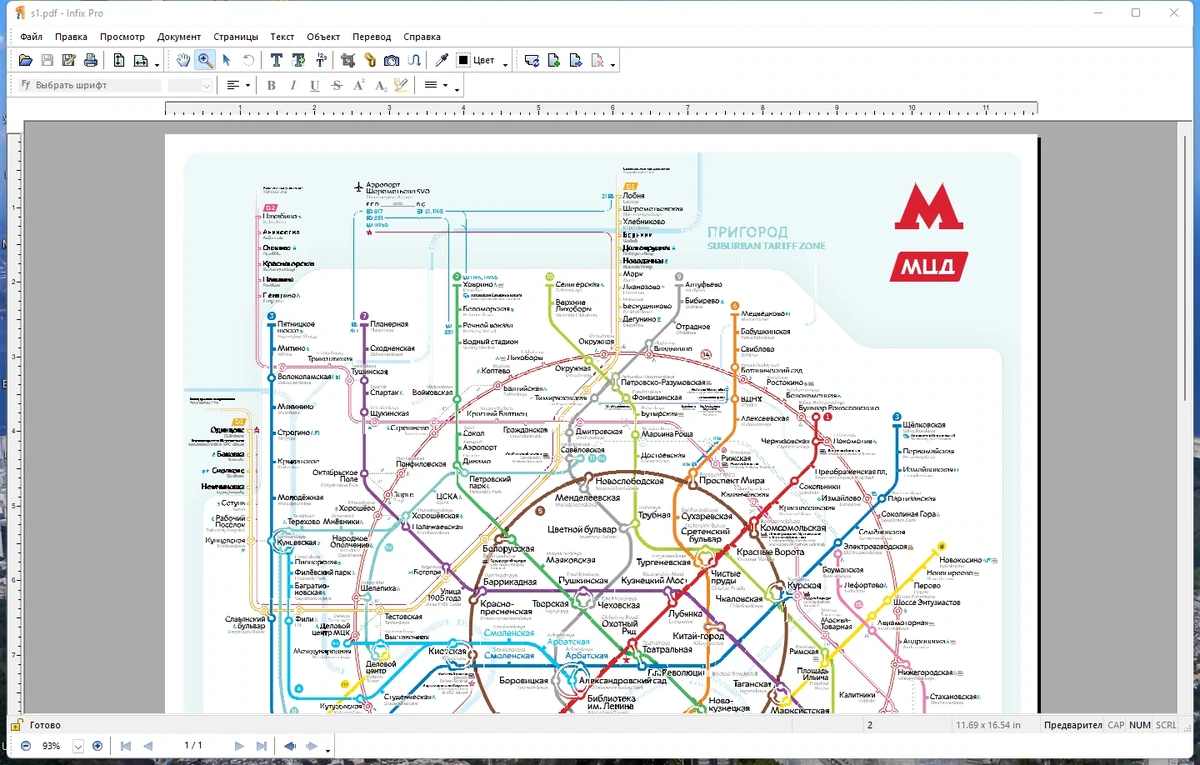Click the document security lock icon
Image resolution: width=1200 pixels, height=765 pixels.
(17, 725)
